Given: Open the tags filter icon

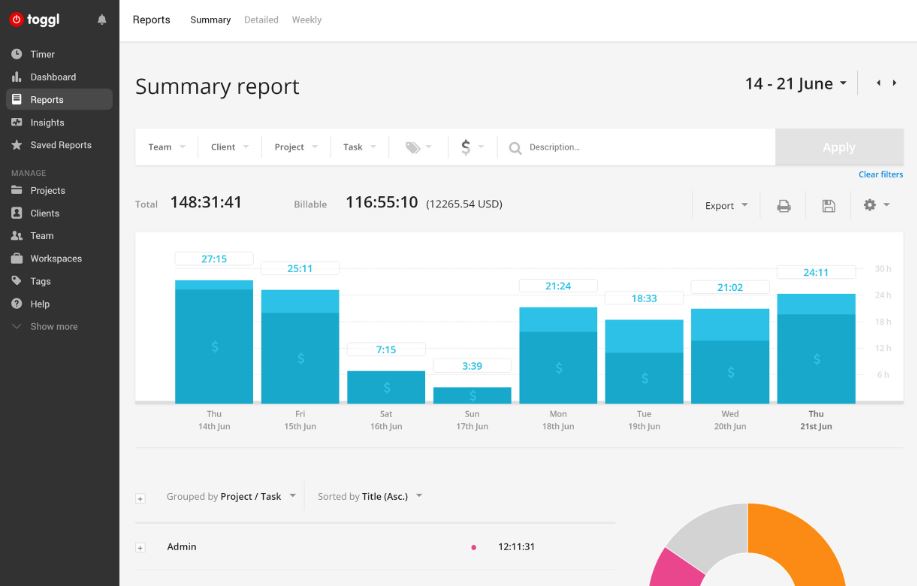Looking at the screenshot, I should click(x=418, y=147).
